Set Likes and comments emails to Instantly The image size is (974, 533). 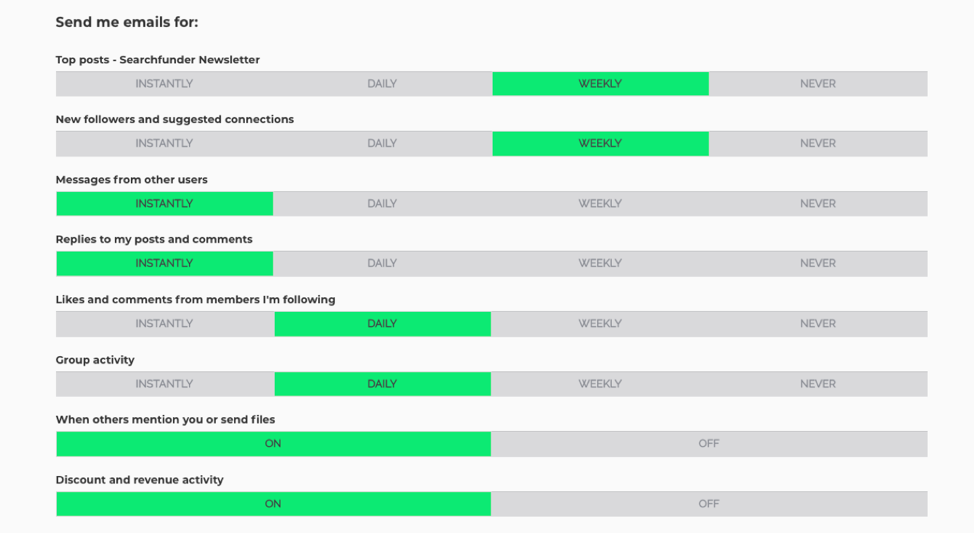164,324
